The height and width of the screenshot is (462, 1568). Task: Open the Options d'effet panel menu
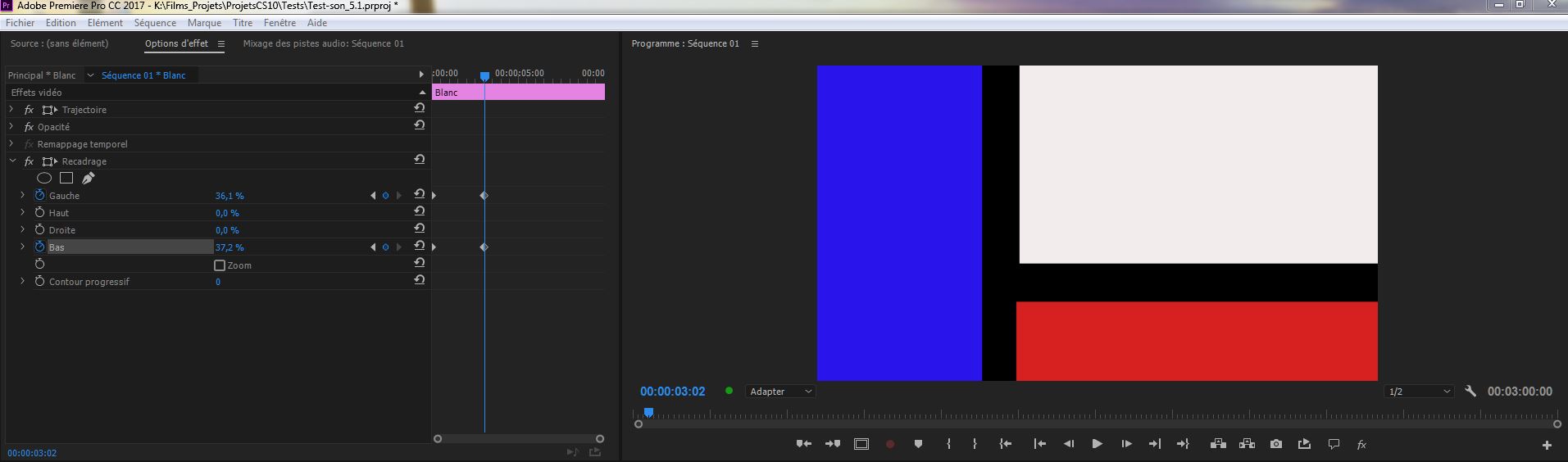point(220,44)
